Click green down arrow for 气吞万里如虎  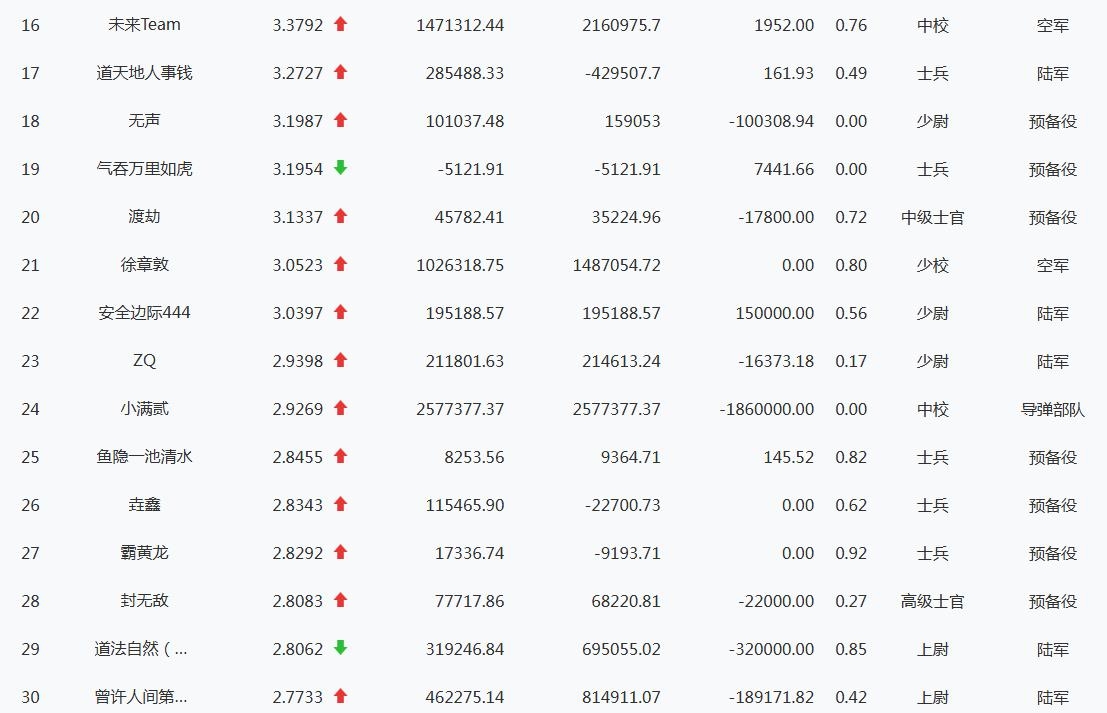point(340,168)
